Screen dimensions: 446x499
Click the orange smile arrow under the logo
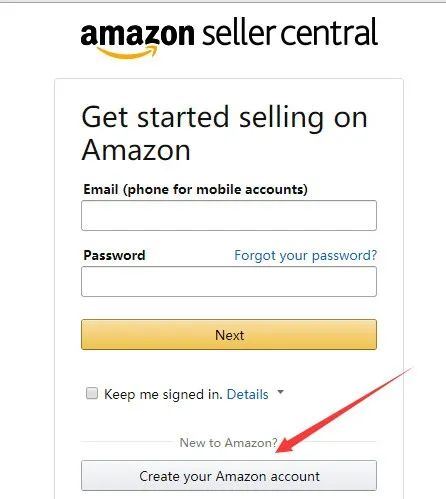tap(127, 52)
